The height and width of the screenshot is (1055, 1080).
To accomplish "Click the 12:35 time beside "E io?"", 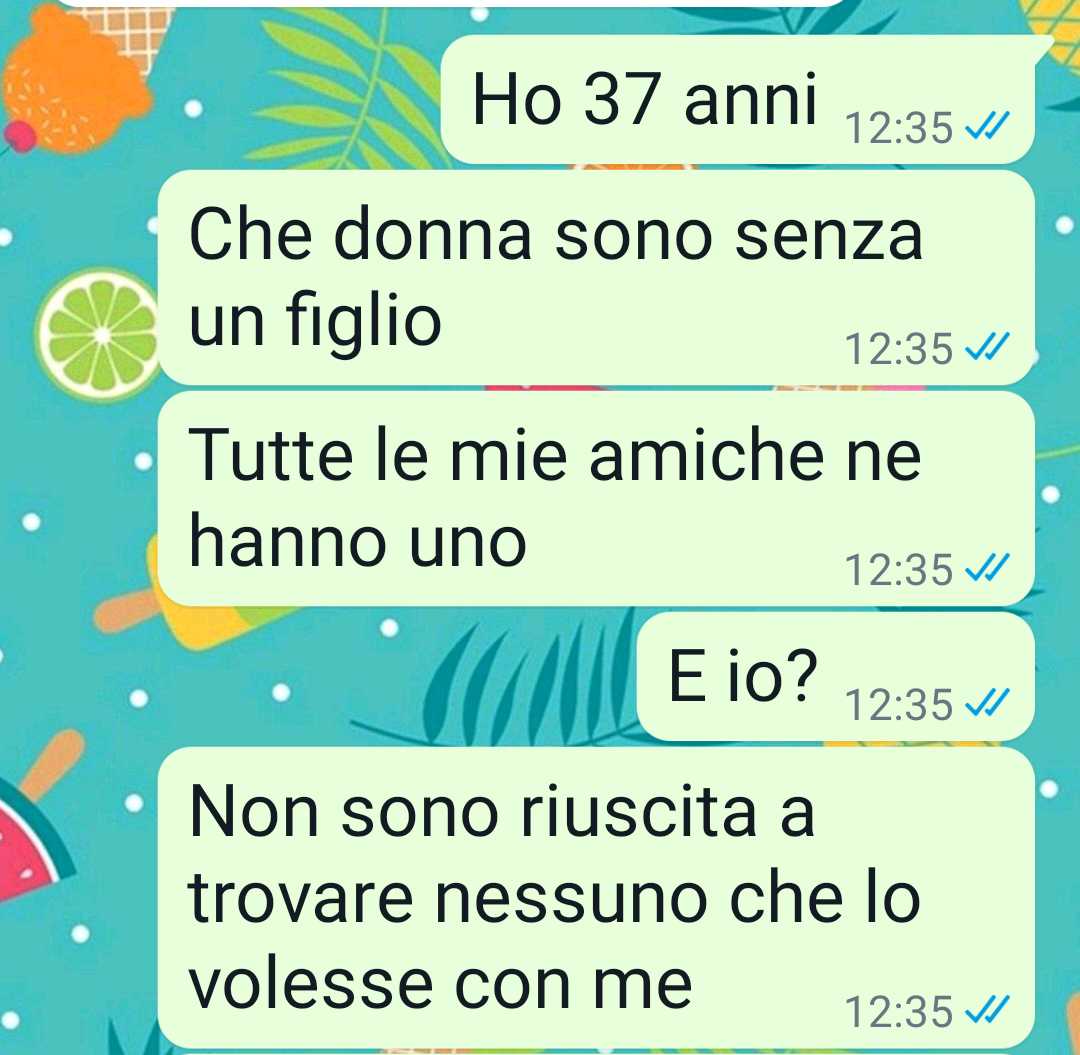I will coord(899,705).
